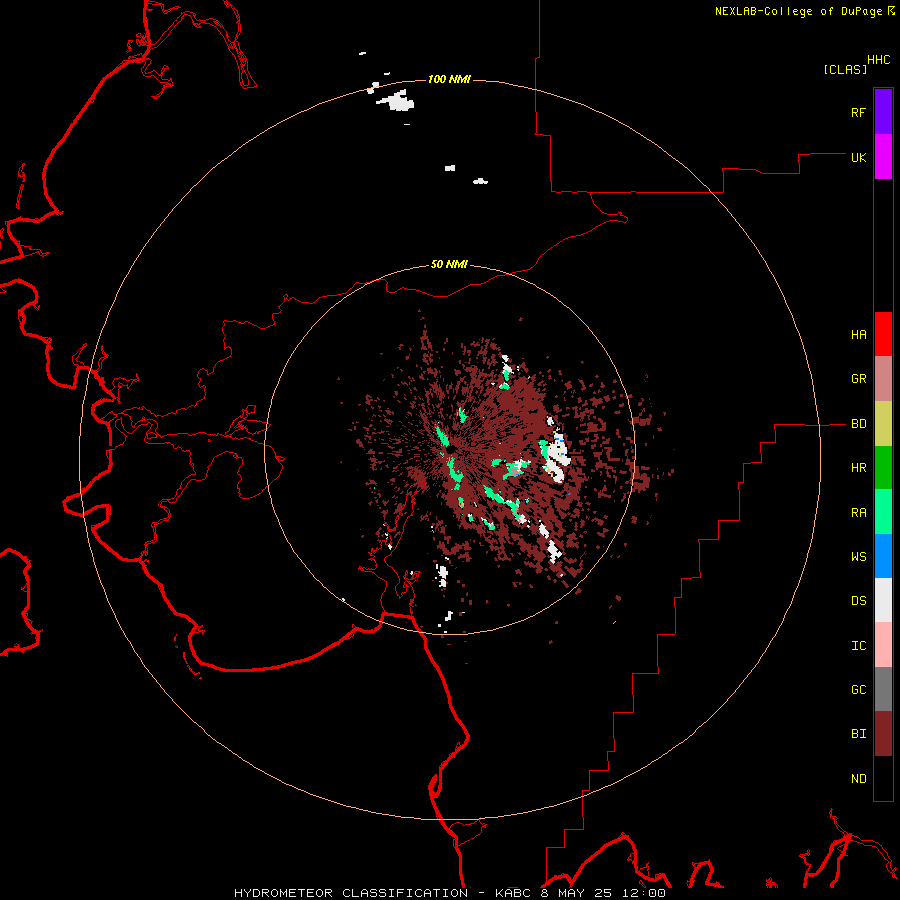
Task: Click the HA red legend swatch
Action: click(883, 334)
